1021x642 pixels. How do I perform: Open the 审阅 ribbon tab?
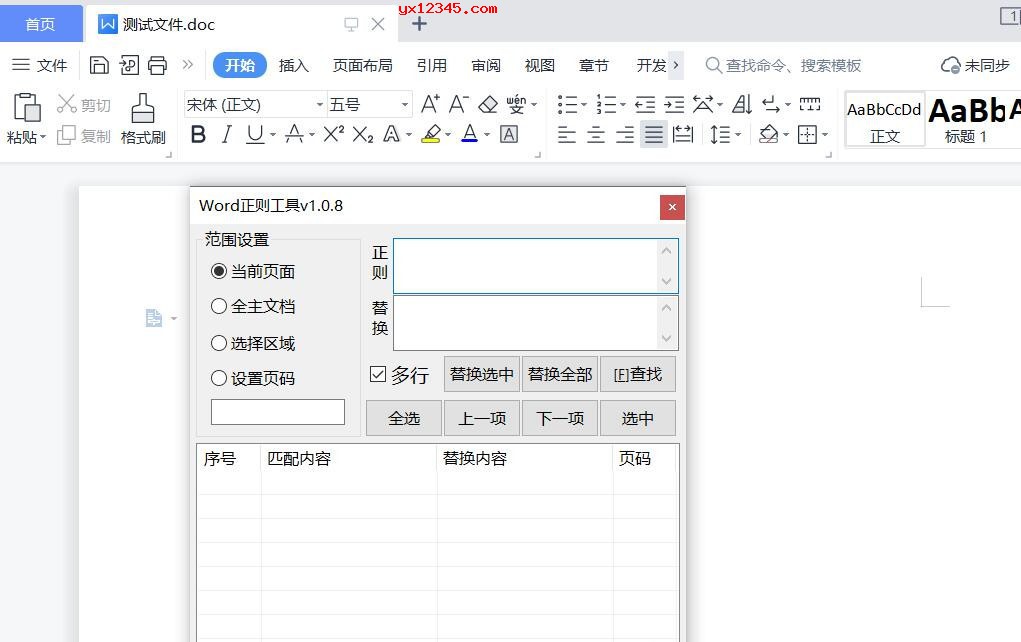(x=486, y=65)
